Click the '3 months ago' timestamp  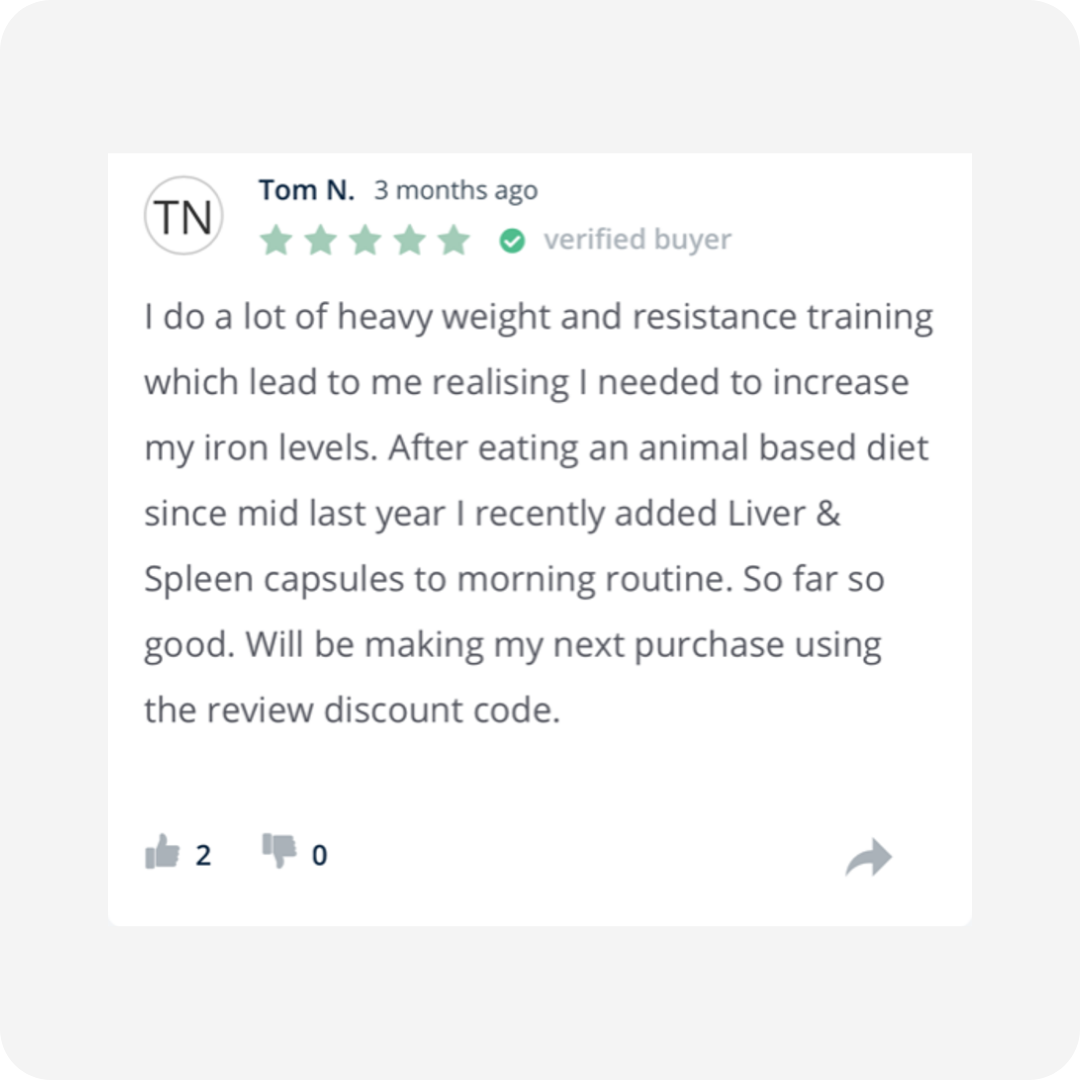pyautogui.click(x=456, y=191)
